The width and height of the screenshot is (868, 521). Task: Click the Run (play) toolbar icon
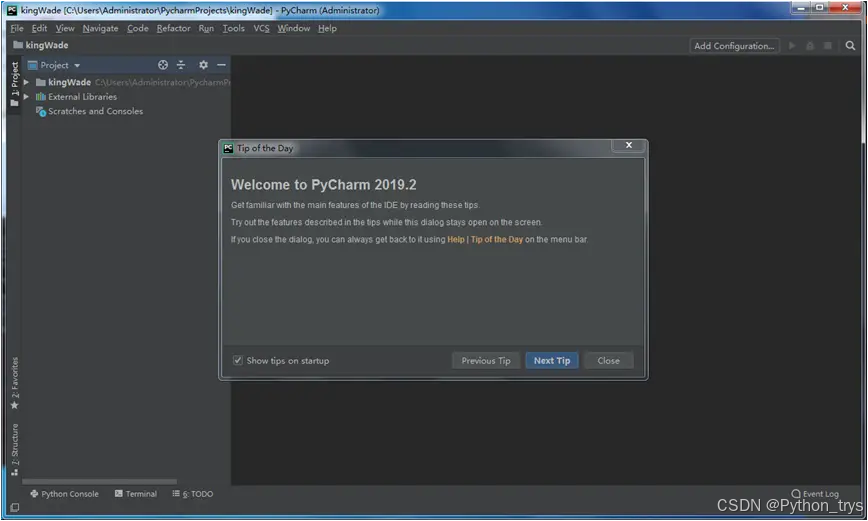point(792,46)
